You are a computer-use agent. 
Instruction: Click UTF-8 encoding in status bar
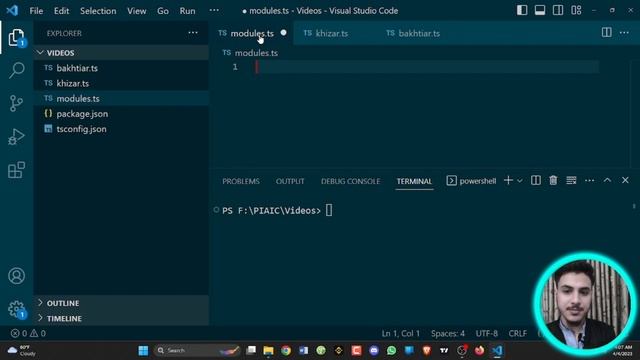pos(487,333)
